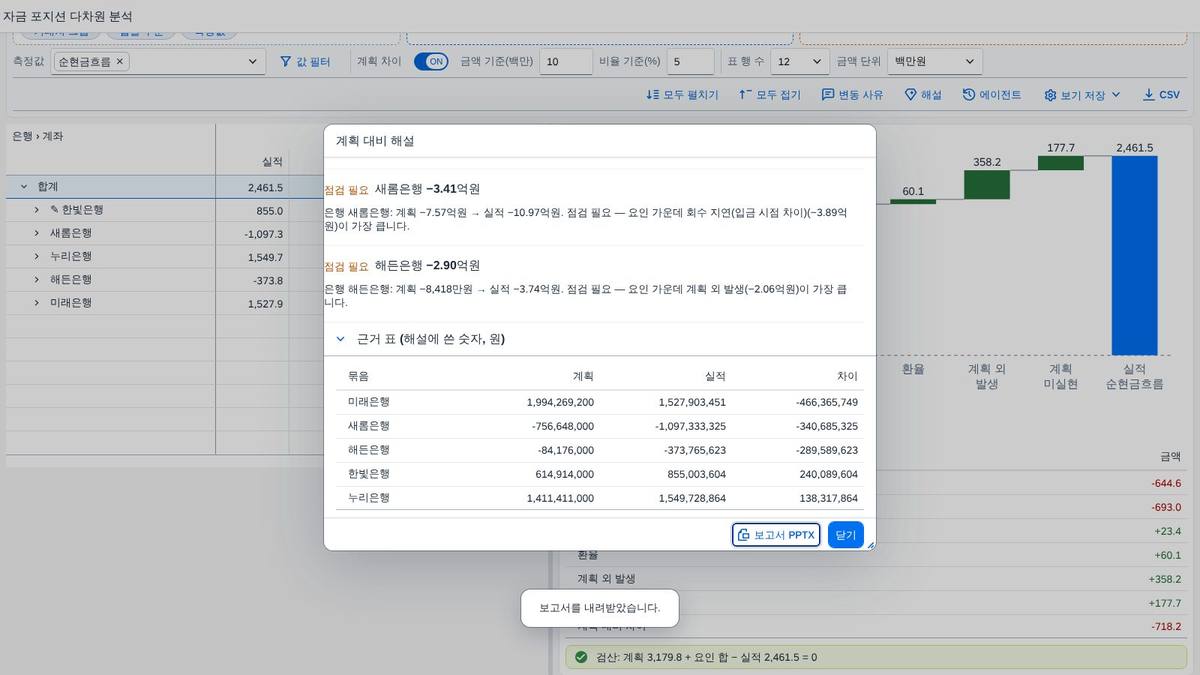The image size is (1200, 675).
Task: Download data with the CSV button
Action: 1161,95
